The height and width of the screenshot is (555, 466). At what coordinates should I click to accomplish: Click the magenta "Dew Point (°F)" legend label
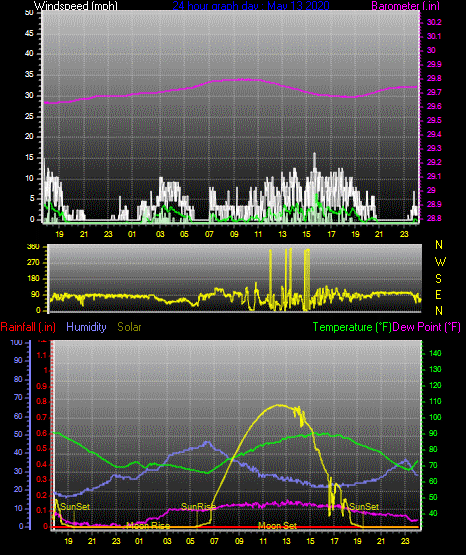pyautogui.click(x=427, y=327)
